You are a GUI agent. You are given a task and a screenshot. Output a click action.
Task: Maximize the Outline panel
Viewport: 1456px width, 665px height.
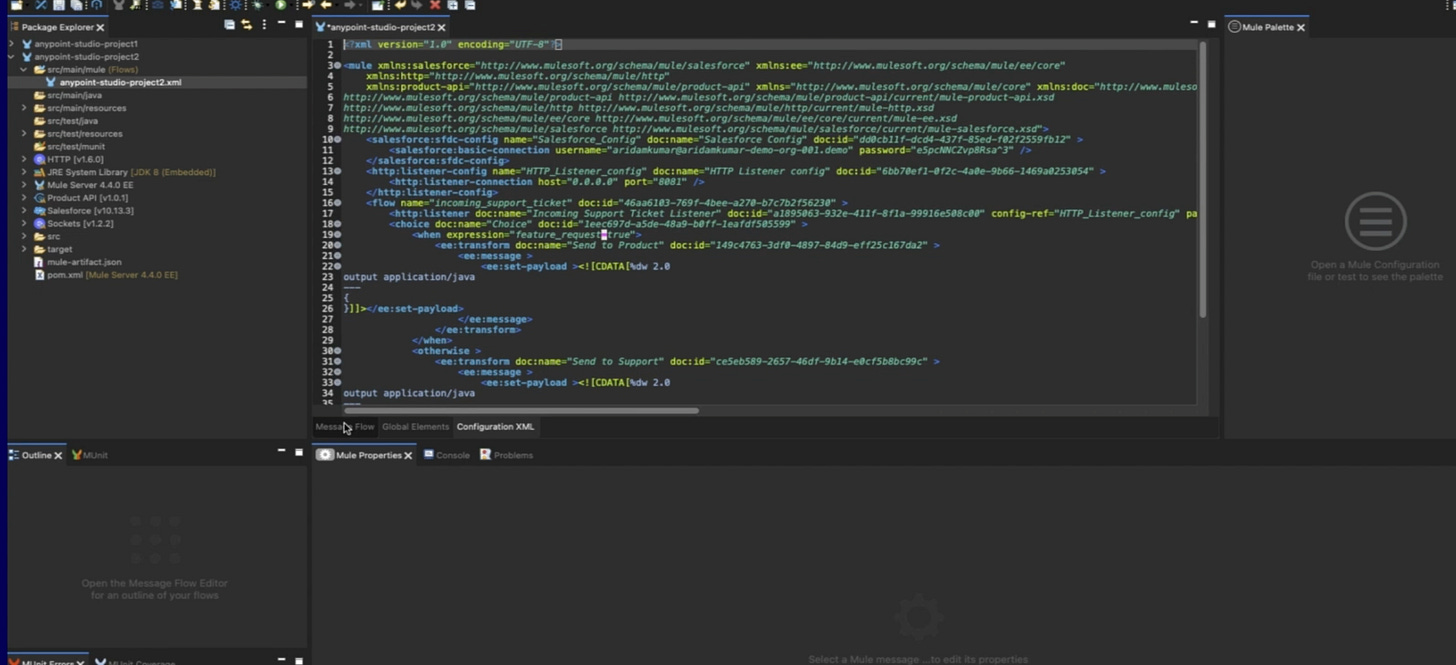click(298, 452)
